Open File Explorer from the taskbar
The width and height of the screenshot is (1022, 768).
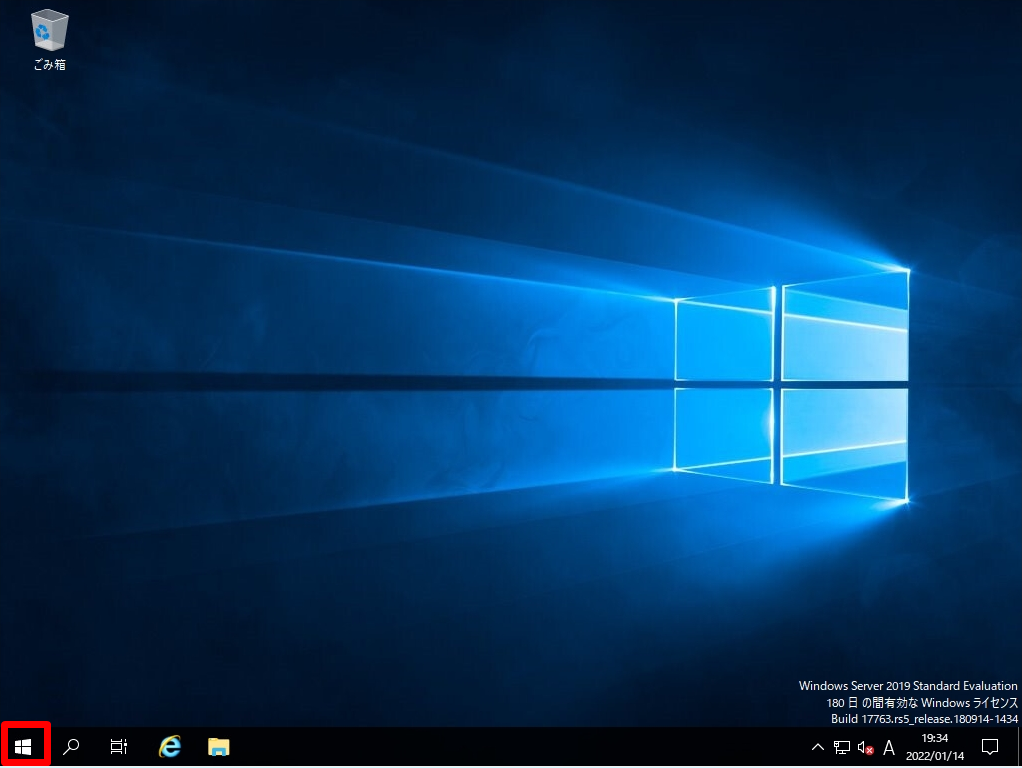pos(218,746)
